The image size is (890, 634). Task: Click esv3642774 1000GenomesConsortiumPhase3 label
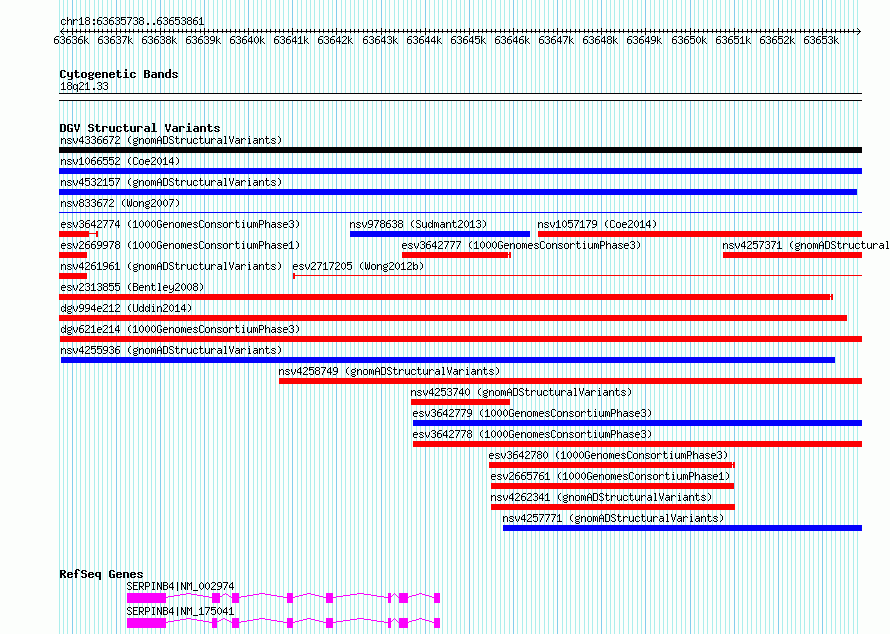tap(180, 224)
